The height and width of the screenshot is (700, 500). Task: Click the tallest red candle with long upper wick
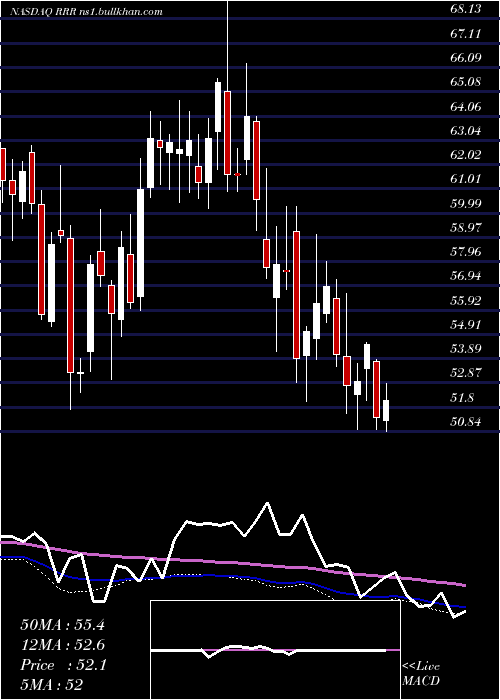point(228,133)
